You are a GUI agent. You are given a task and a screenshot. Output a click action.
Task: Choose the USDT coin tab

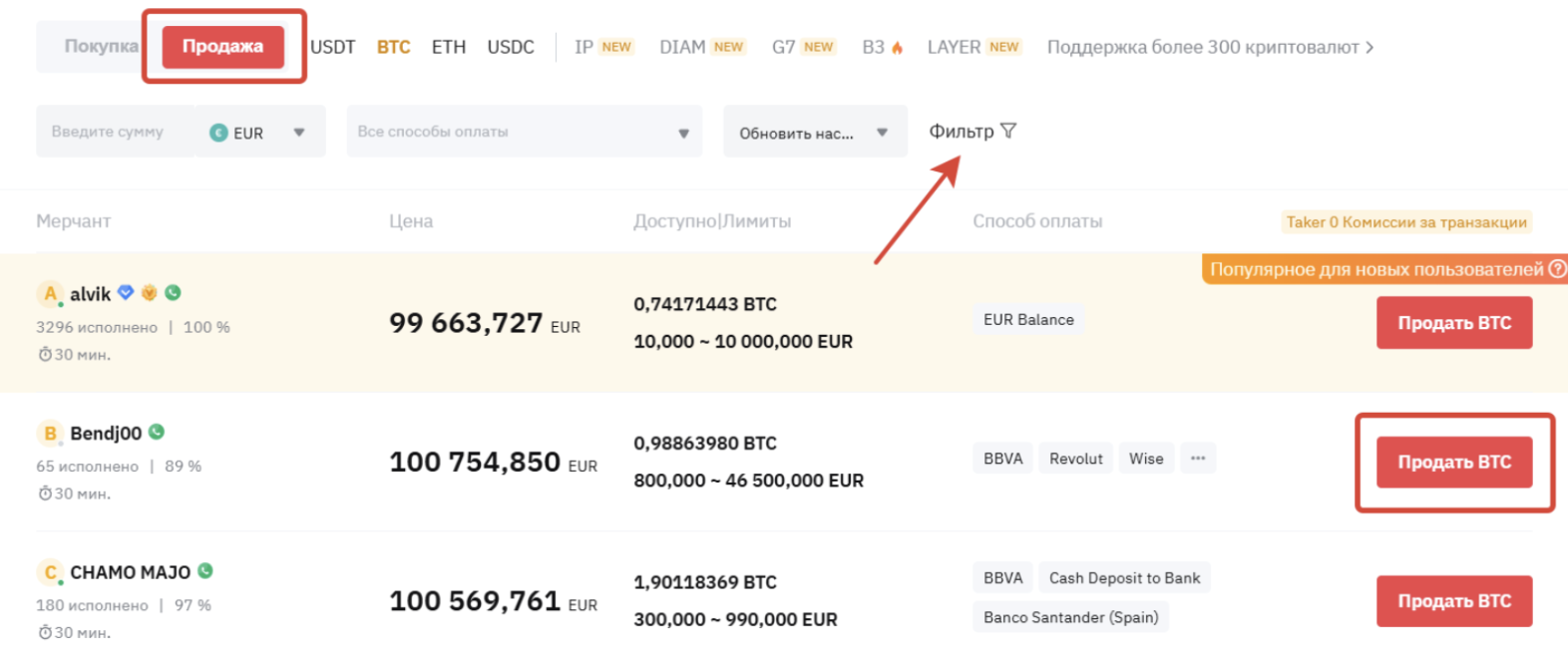pyautogui.click(x=332, y=47)
